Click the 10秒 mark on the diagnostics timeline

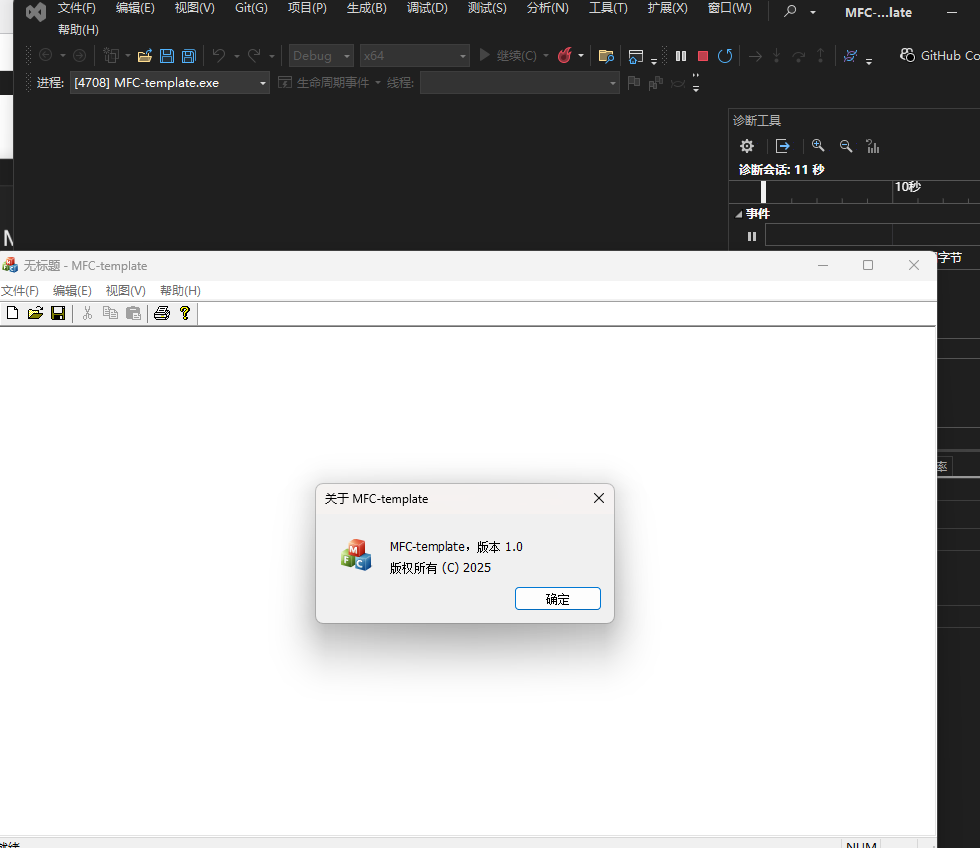pyautogui.click(x=908, y=186)
